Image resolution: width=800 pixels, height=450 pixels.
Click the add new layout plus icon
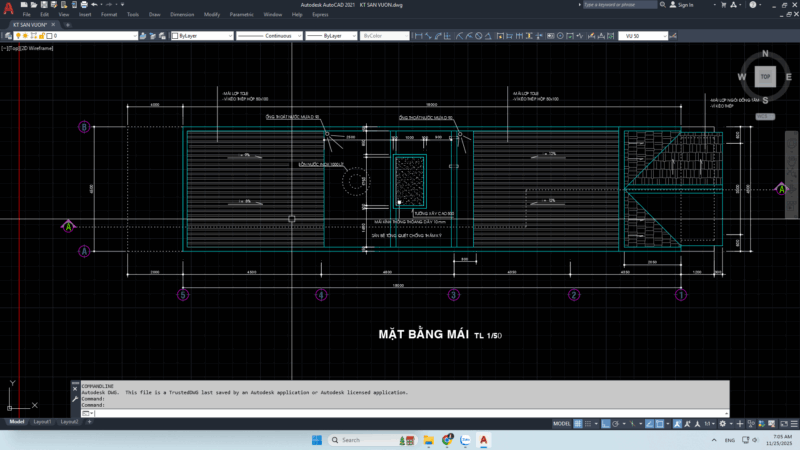(x=90, y=422)
